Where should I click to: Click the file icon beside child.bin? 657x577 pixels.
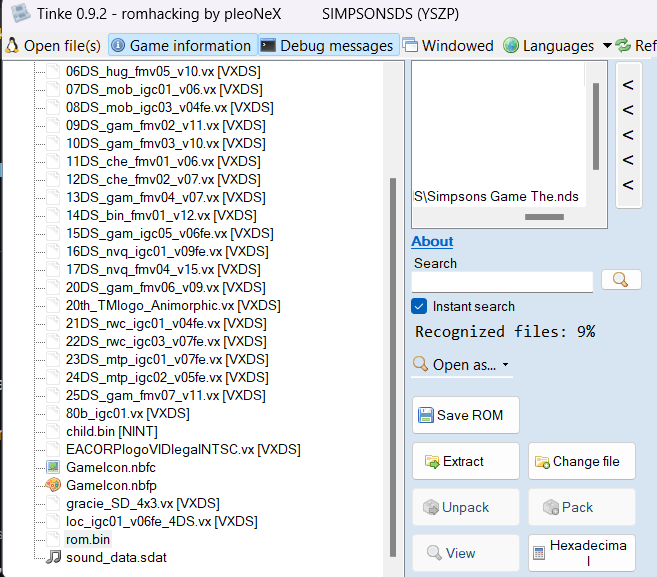[x=53, y=431]
